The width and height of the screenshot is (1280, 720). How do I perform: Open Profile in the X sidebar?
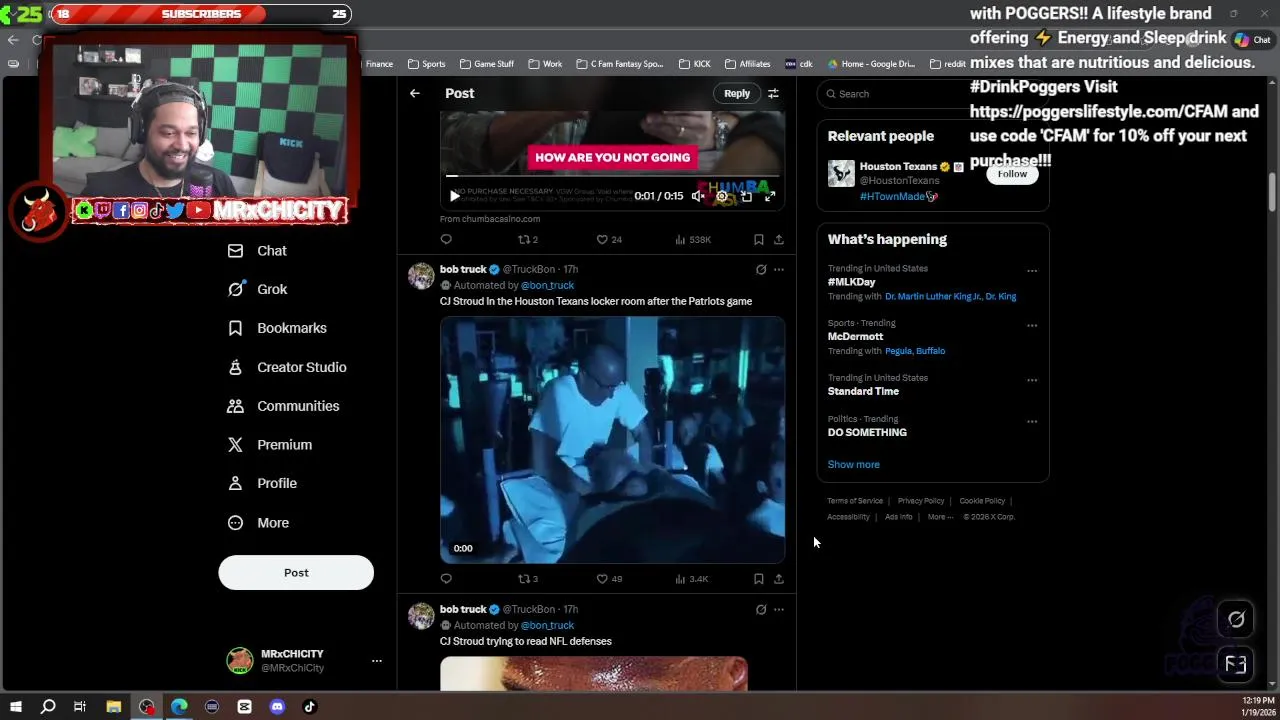[262, 483]
